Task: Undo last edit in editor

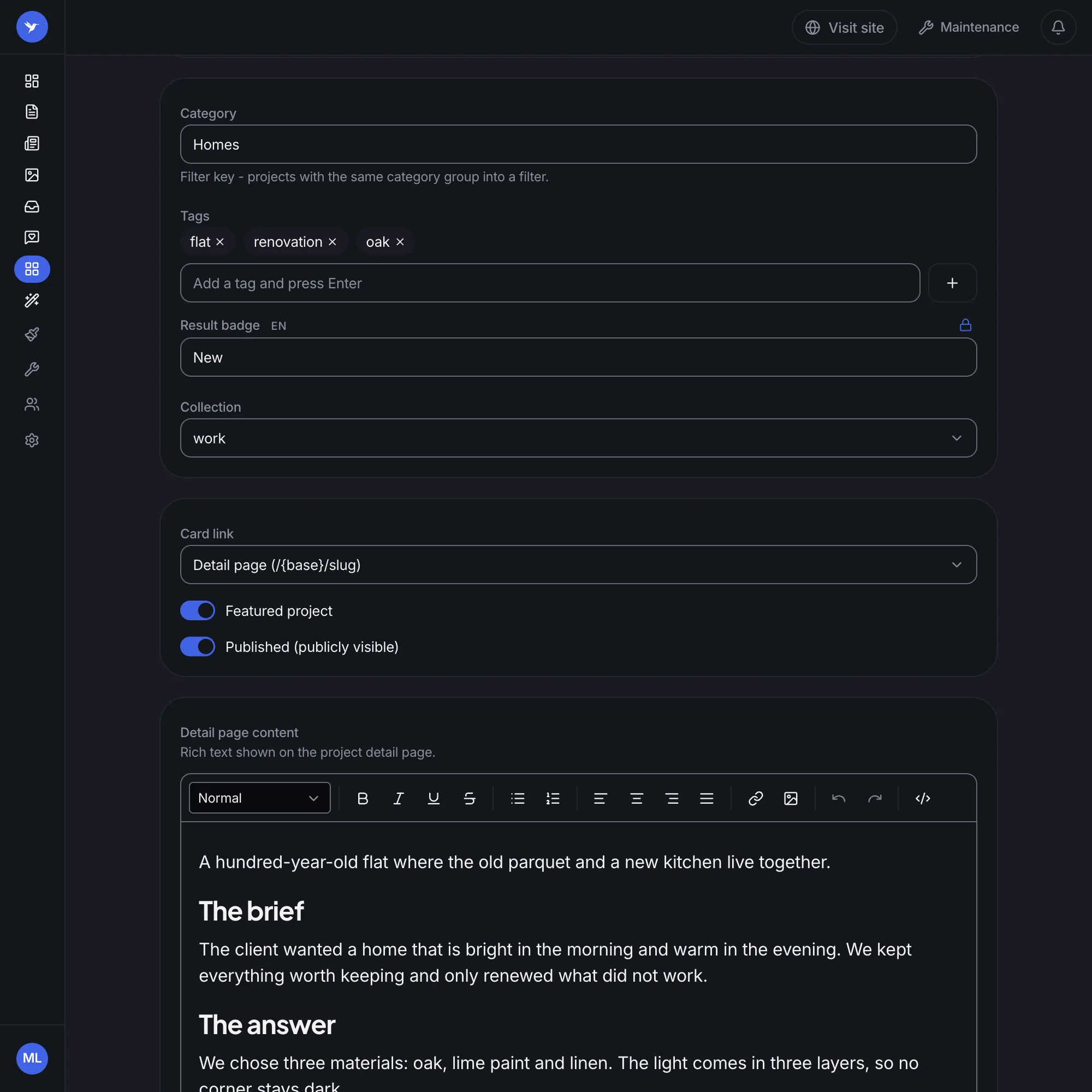Action: (x=839, y=798)
